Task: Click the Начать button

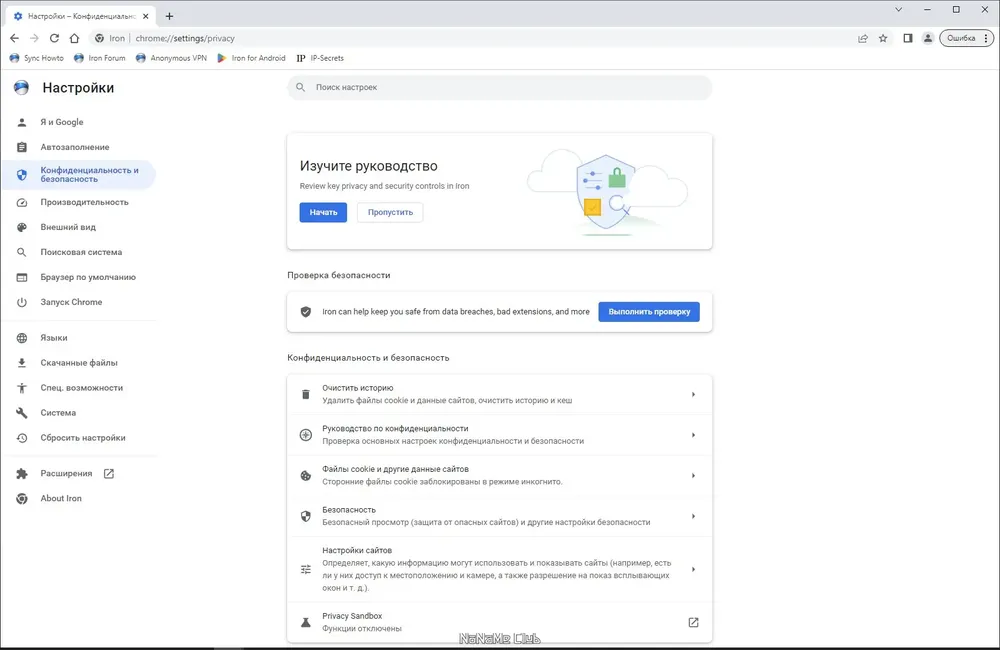Action: (323, 212)
